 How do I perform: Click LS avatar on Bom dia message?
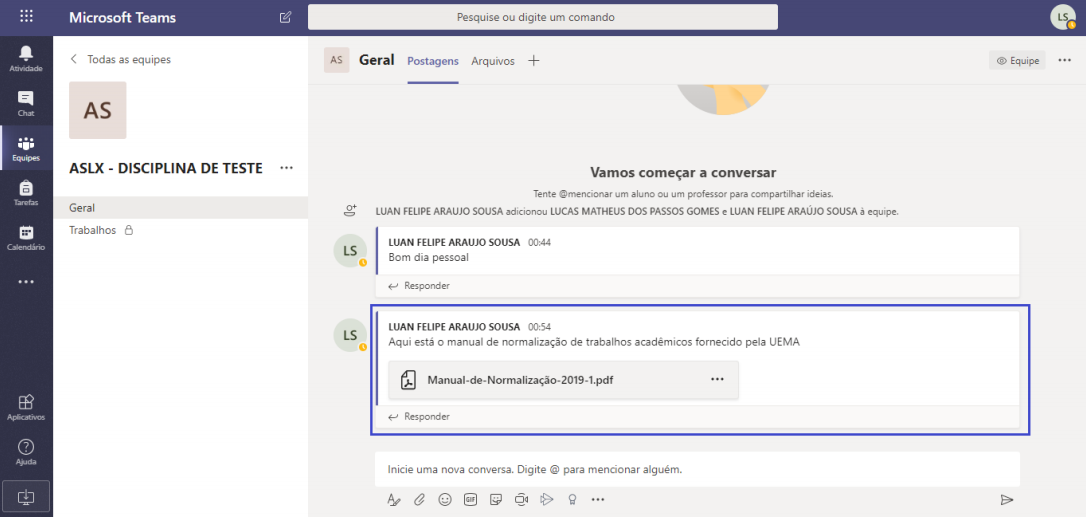point(350,250)
